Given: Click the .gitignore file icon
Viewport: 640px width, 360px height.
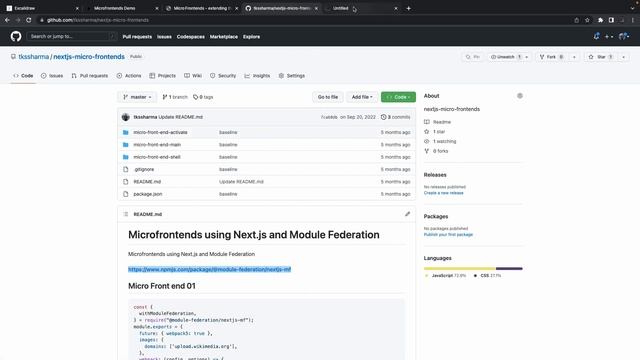Looking at the screenshot, I should coord(126,169).
